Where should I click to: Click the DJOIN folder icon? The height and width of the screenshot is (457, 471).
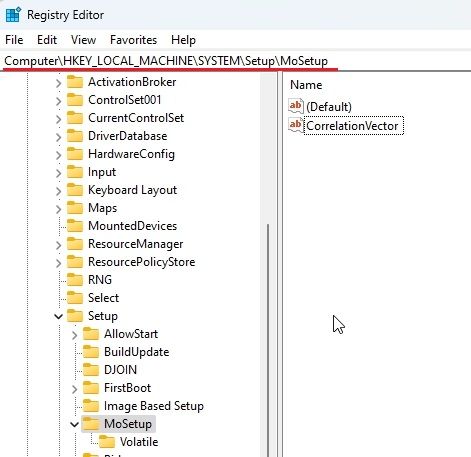[x=91, y=370]
